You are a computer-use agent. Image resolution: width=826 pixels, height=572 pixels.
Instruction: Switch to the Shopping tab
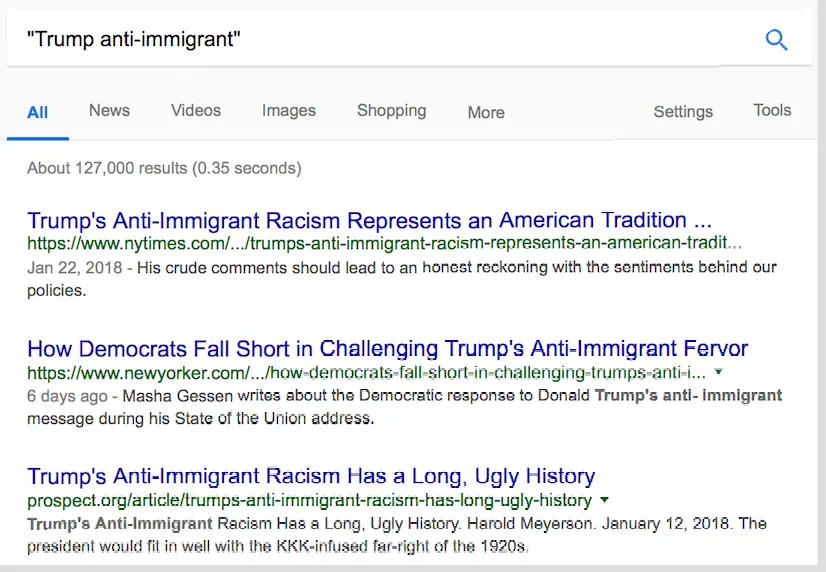coord(391,111)
